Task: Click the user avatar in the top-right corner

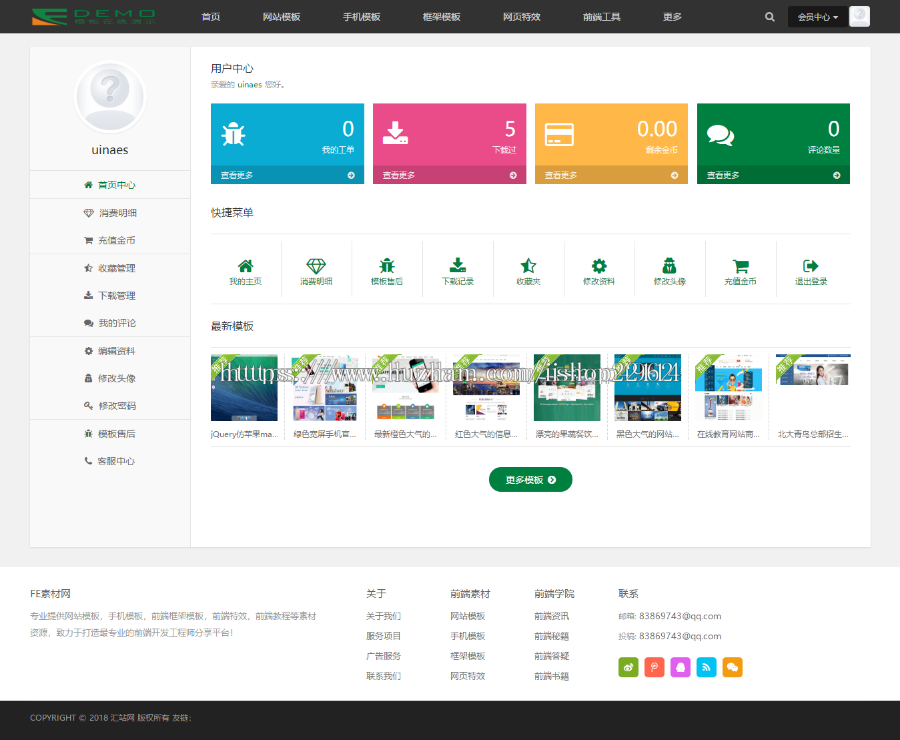Action: [859, 17]
